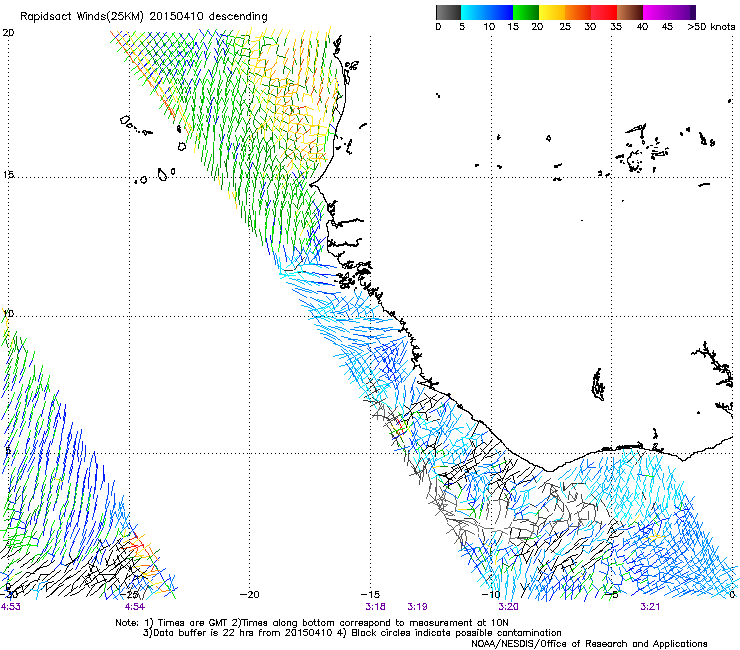740x650 pixels.
Task: Select the yellow 20–25 knots color band
Action: tap(552, 12)
